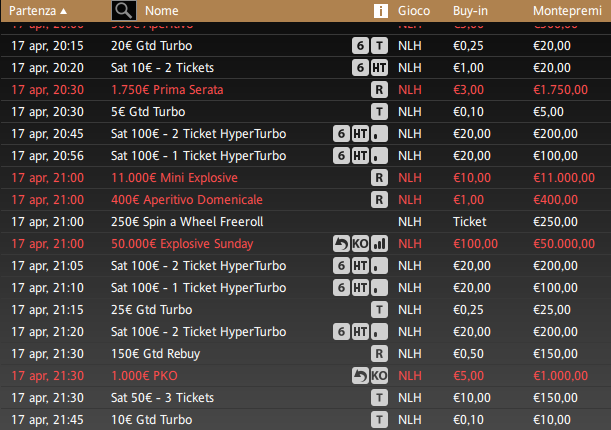Sort the list by Montepremi header

coord(567,11)
